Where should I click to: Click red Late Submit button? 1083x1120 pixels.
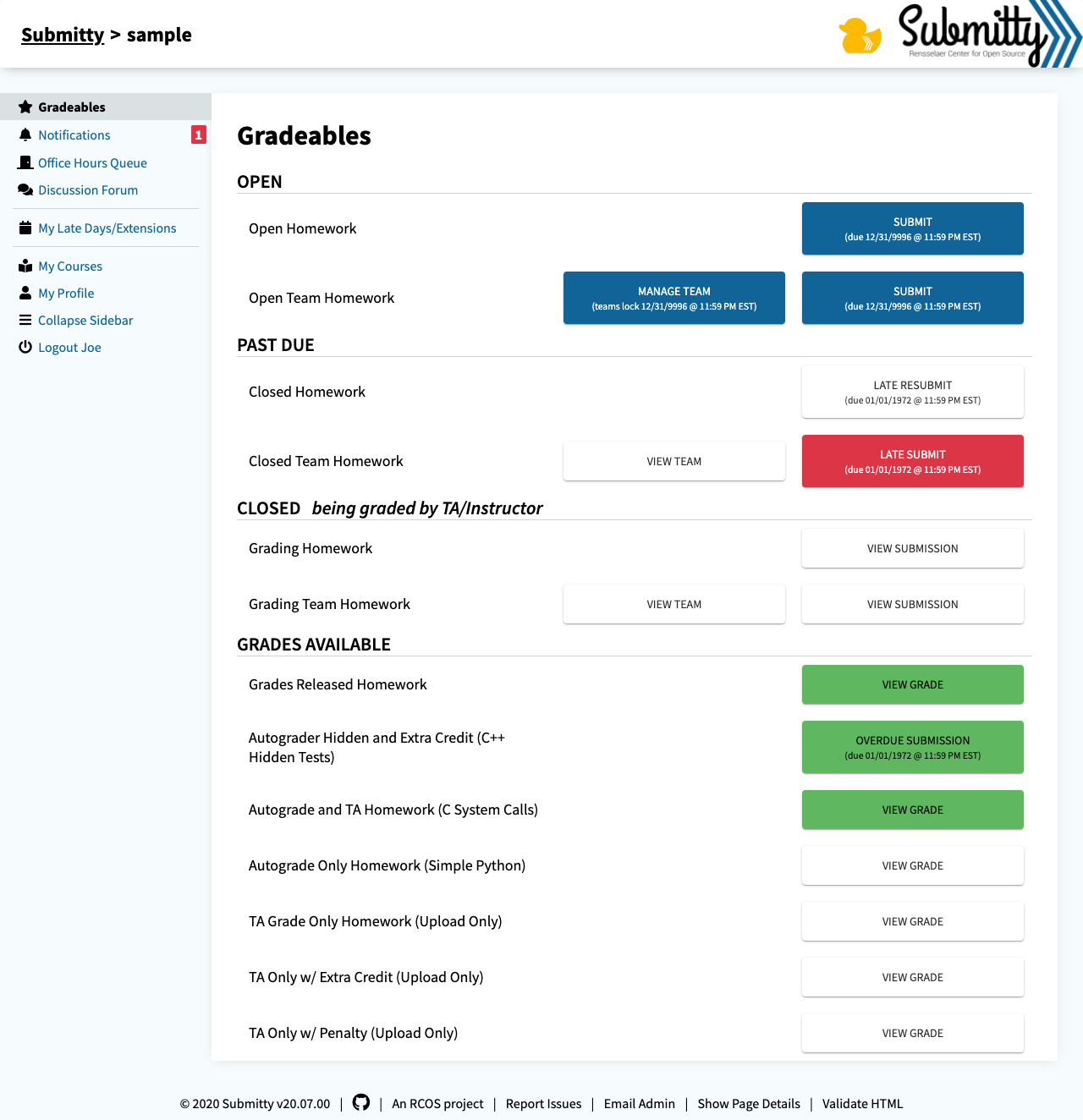(913, 461)
